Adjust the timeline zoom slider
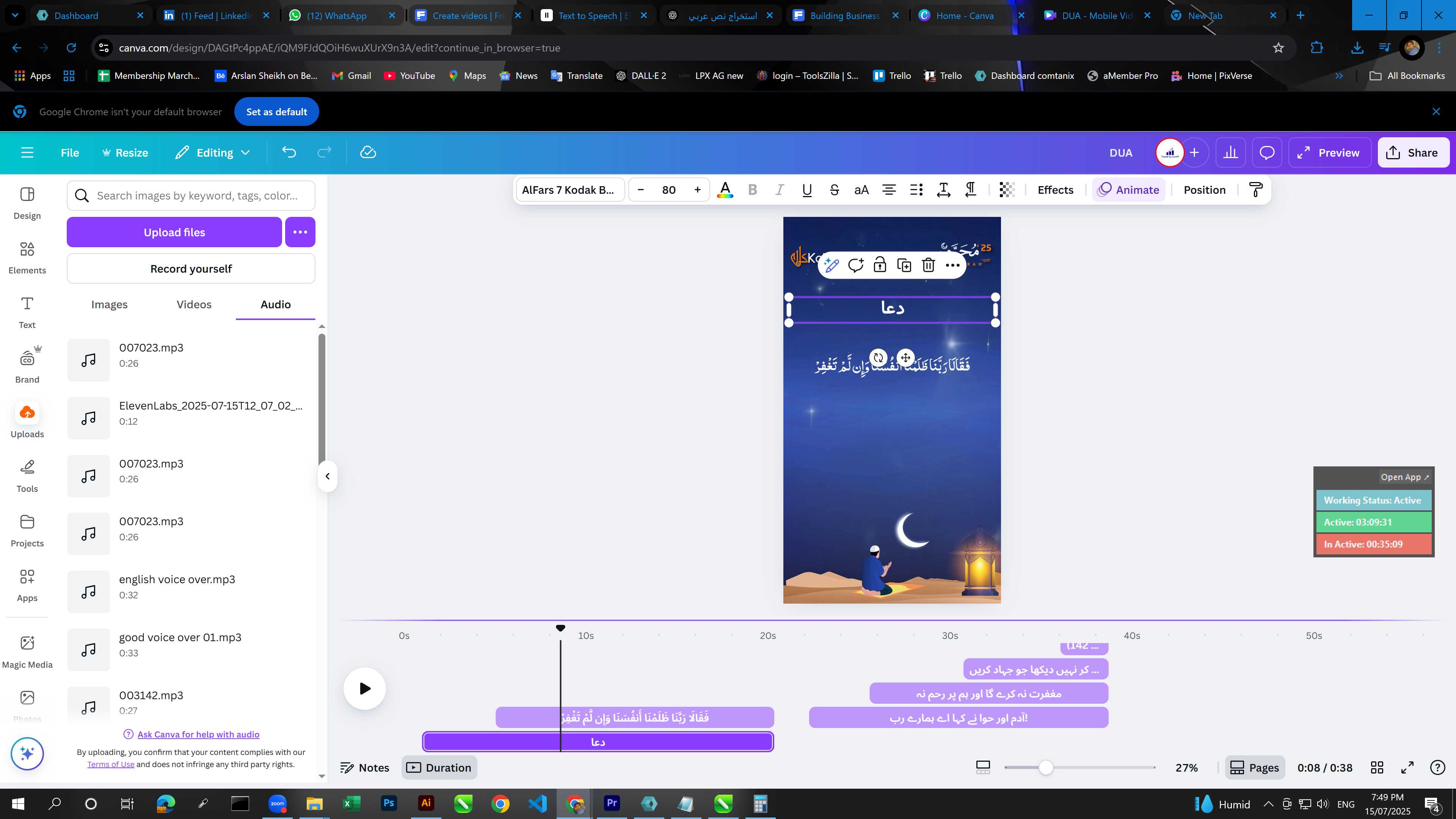This screenshot has width=1456, height=819. (x=1046, y=767)
